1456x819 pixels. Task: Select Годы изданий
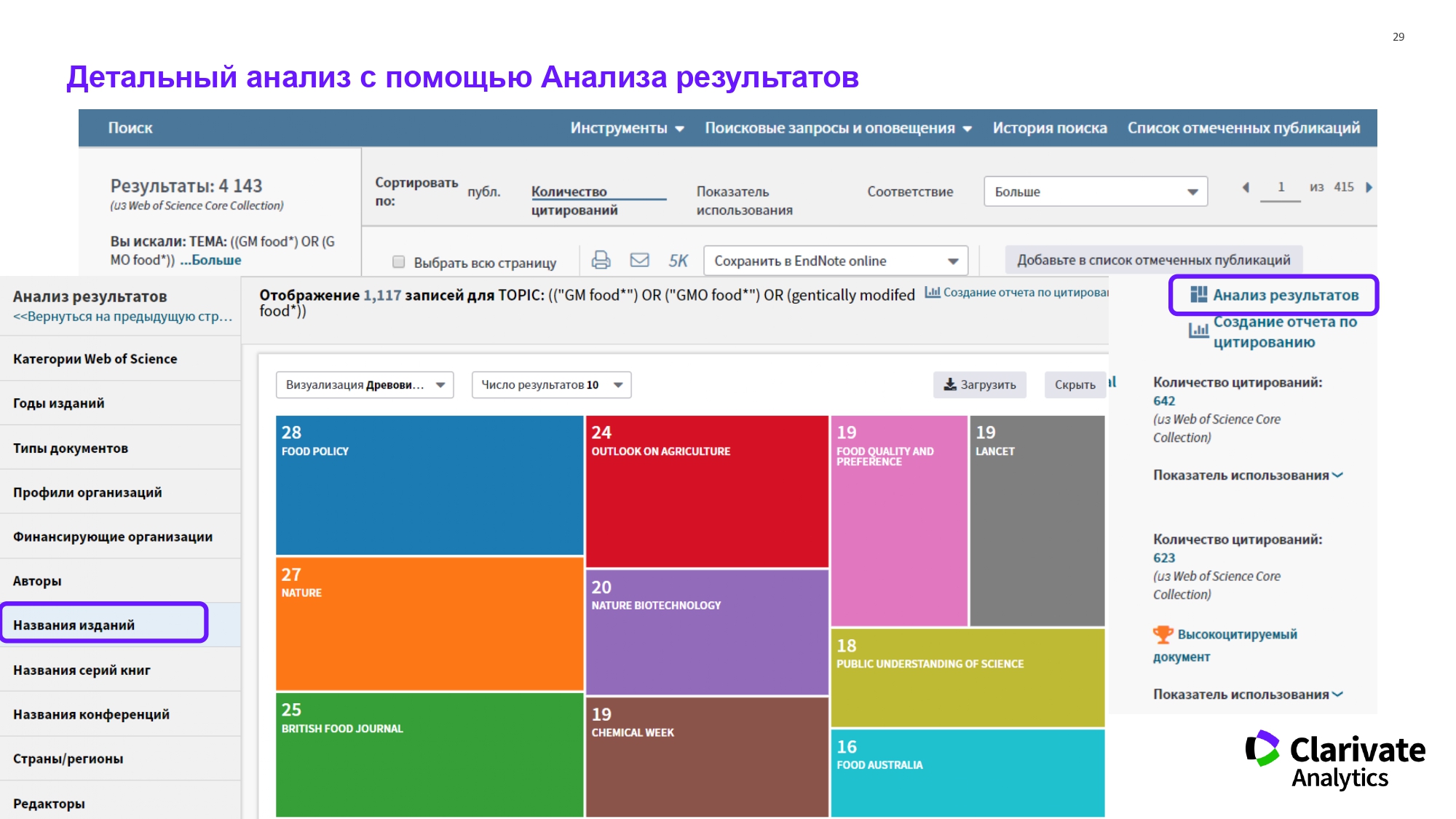tap(120, 403)
